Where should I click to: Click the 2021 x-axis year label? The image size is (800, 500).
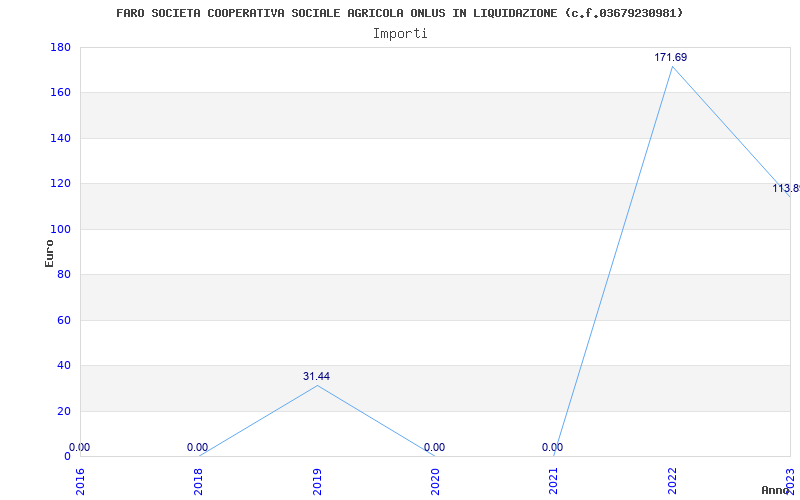coord(554,480)
